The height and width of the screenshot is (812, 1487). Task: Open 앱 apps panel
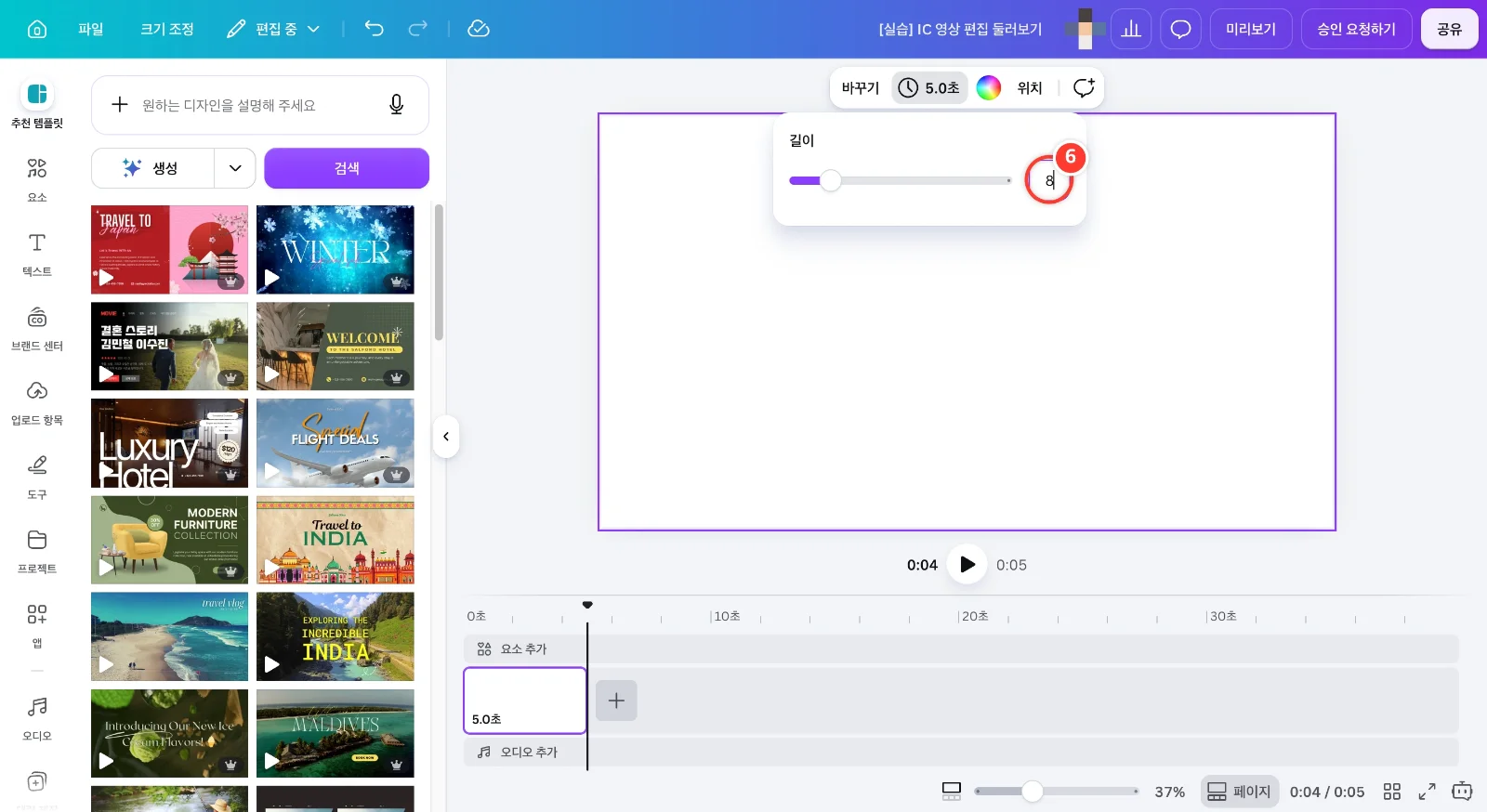click(37, 625)
